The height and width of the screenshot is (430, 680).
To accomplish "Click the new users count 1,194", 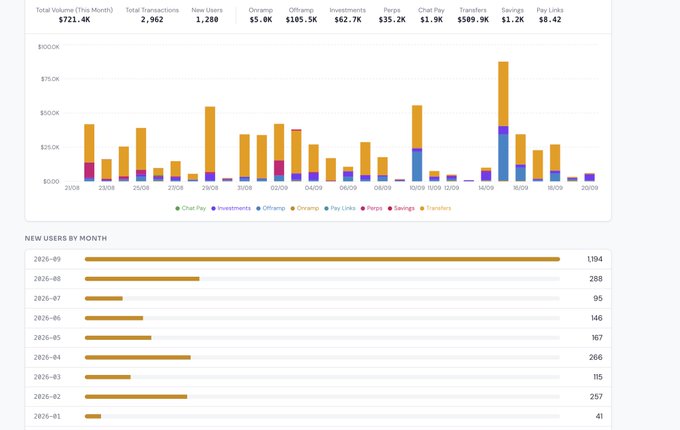I will pos(595,259).
